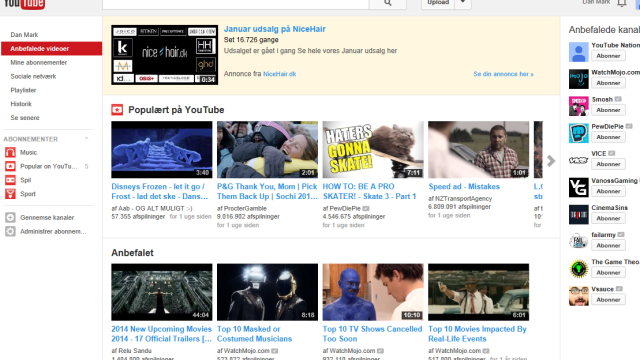640x360 pixels.
Task: Subscribe to VICE with Abonner
Action: click(x=608, y=164)
